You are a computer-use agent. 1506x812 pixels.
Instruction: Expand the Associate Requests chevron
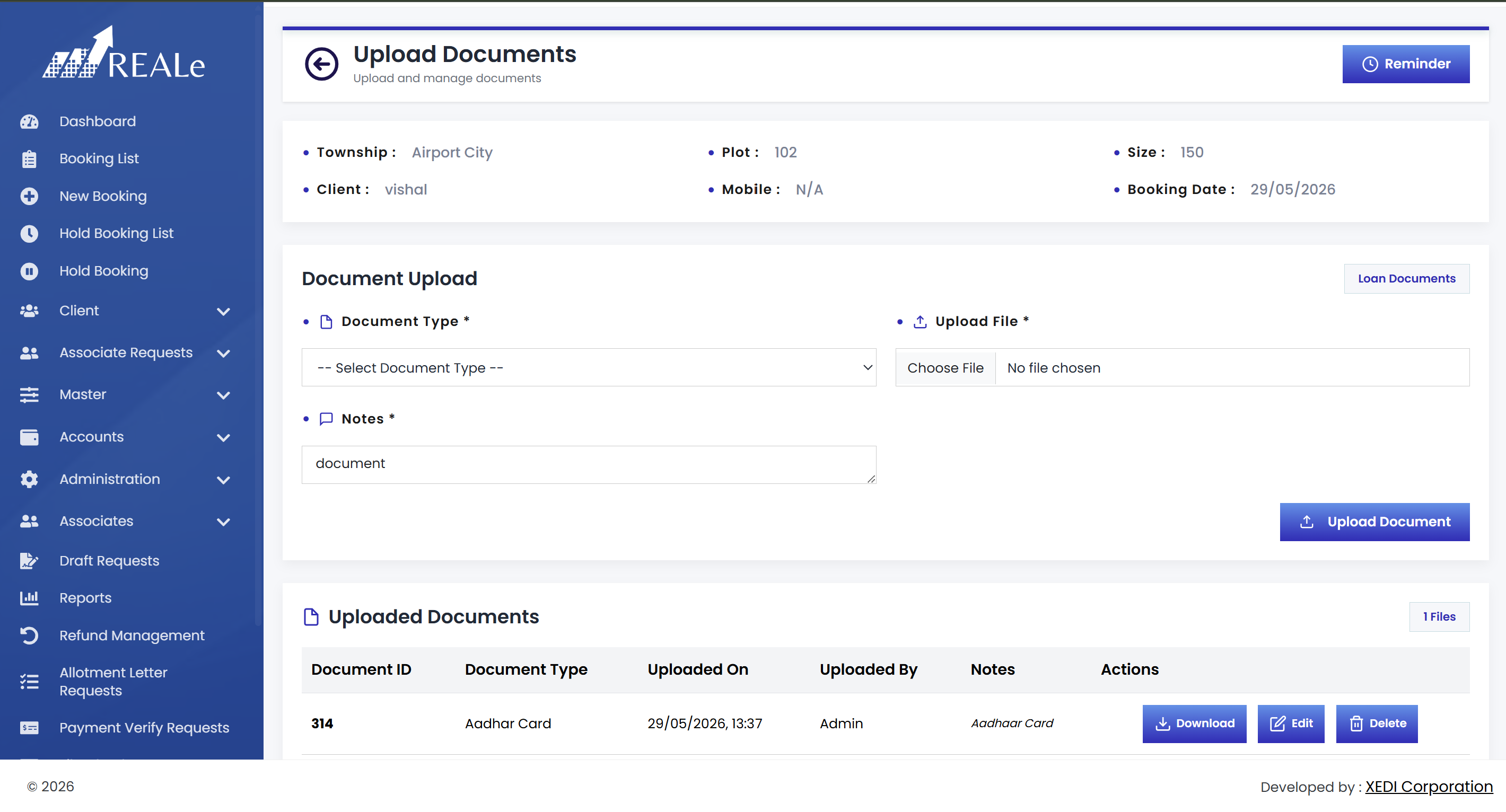(223, 354)
